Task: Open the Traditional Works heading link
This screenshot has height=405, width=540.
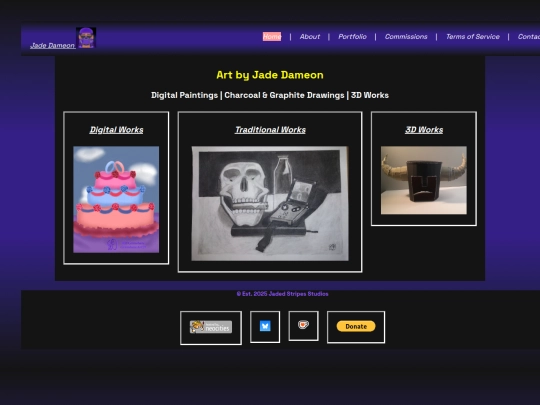Action: pyautogui.click(x=270, y=130)
